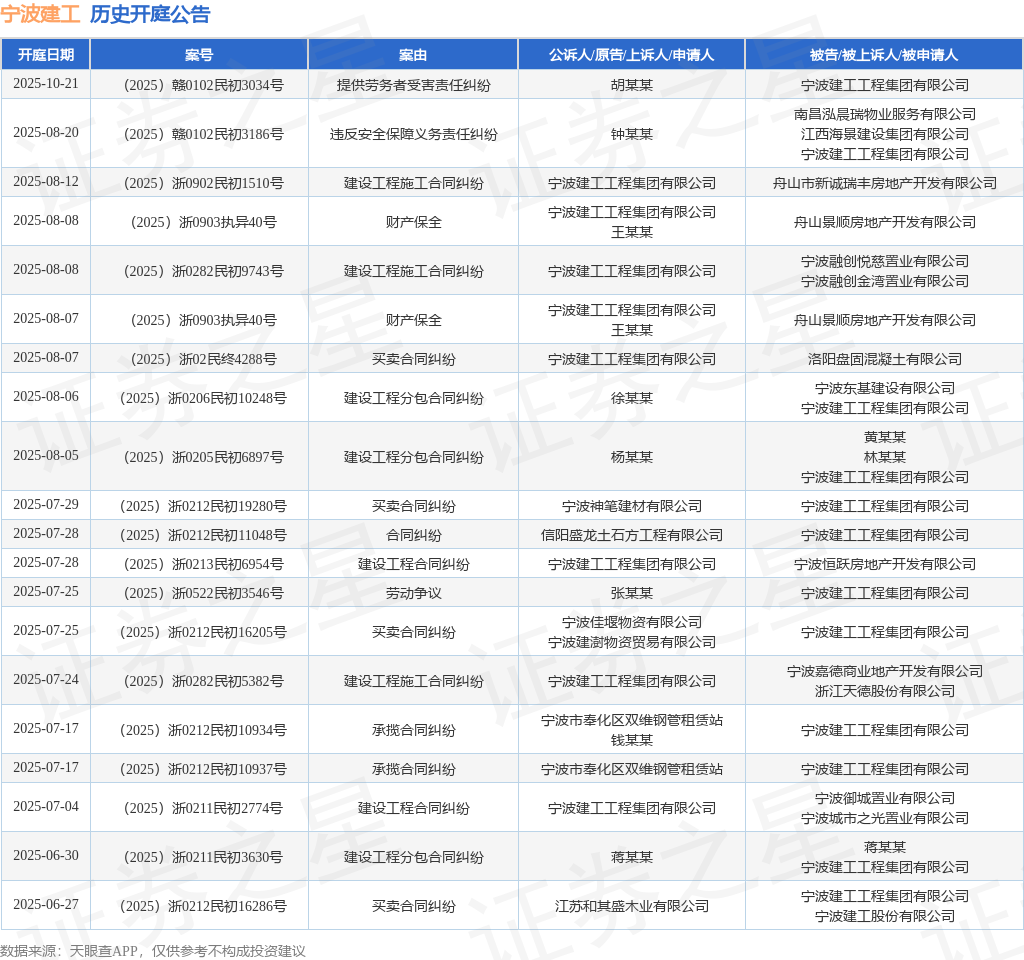The height and width of the screenshot is (960, 1024).
Task: Click case number 赣0102民初3034号
Action: click(x=204, y=85)
